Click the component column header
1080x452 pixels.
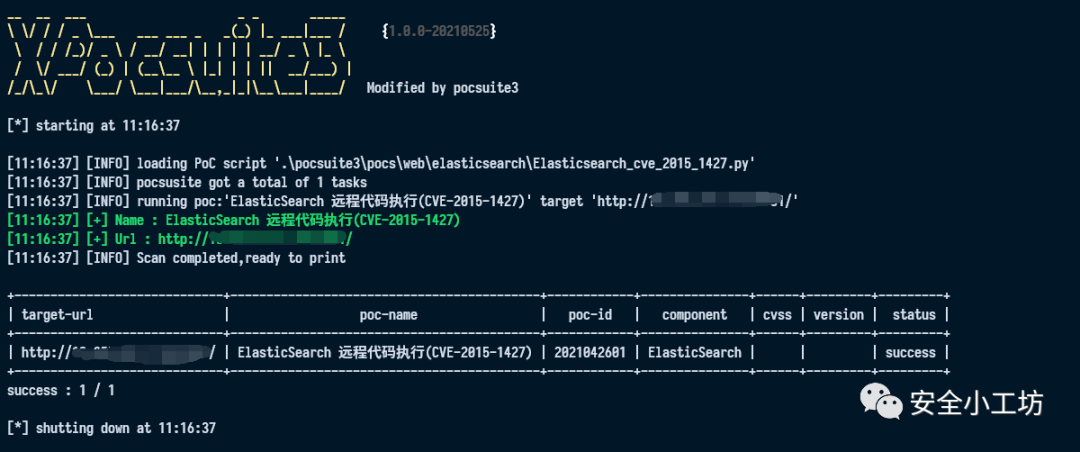click(x=695, y=315)
